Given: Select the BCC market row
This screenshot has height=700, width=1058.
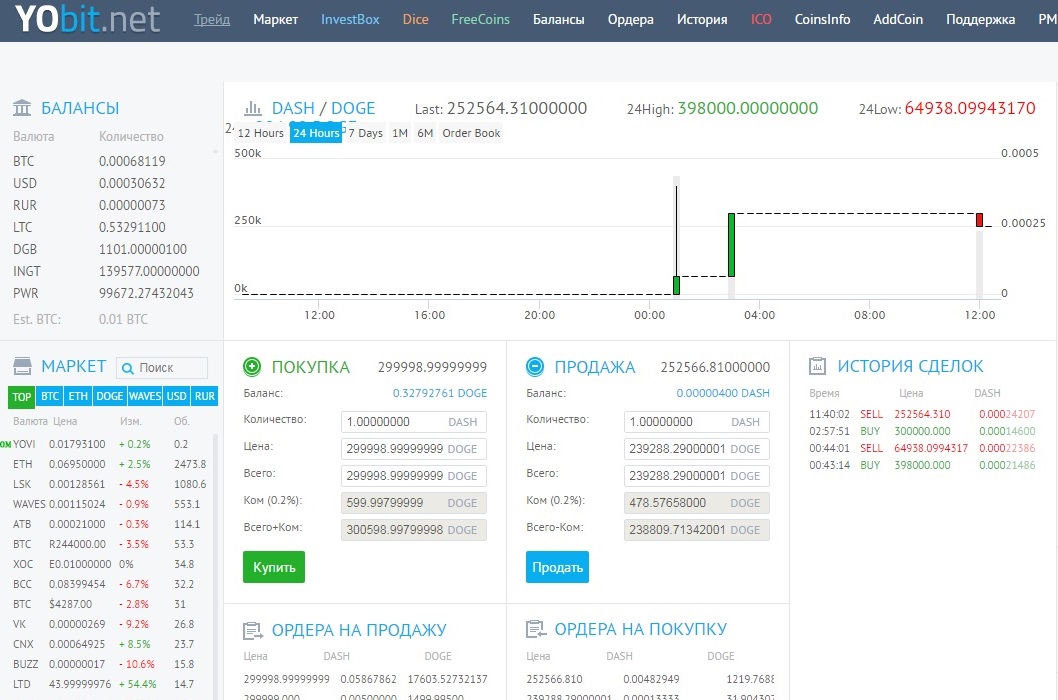Looking at the screenshot, I should click(x=109, y=584).
